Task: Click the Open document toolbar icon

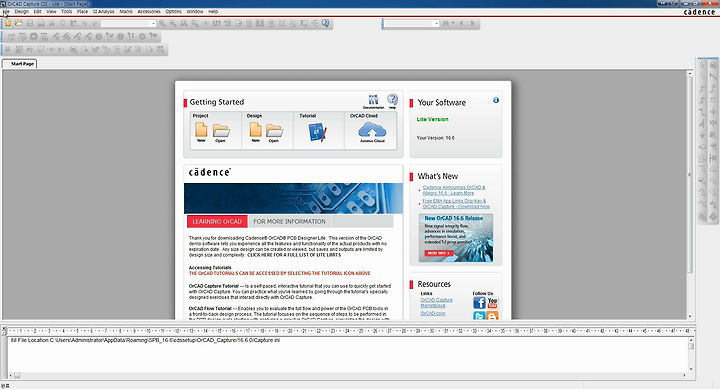Action: click(x=19, y=23)
